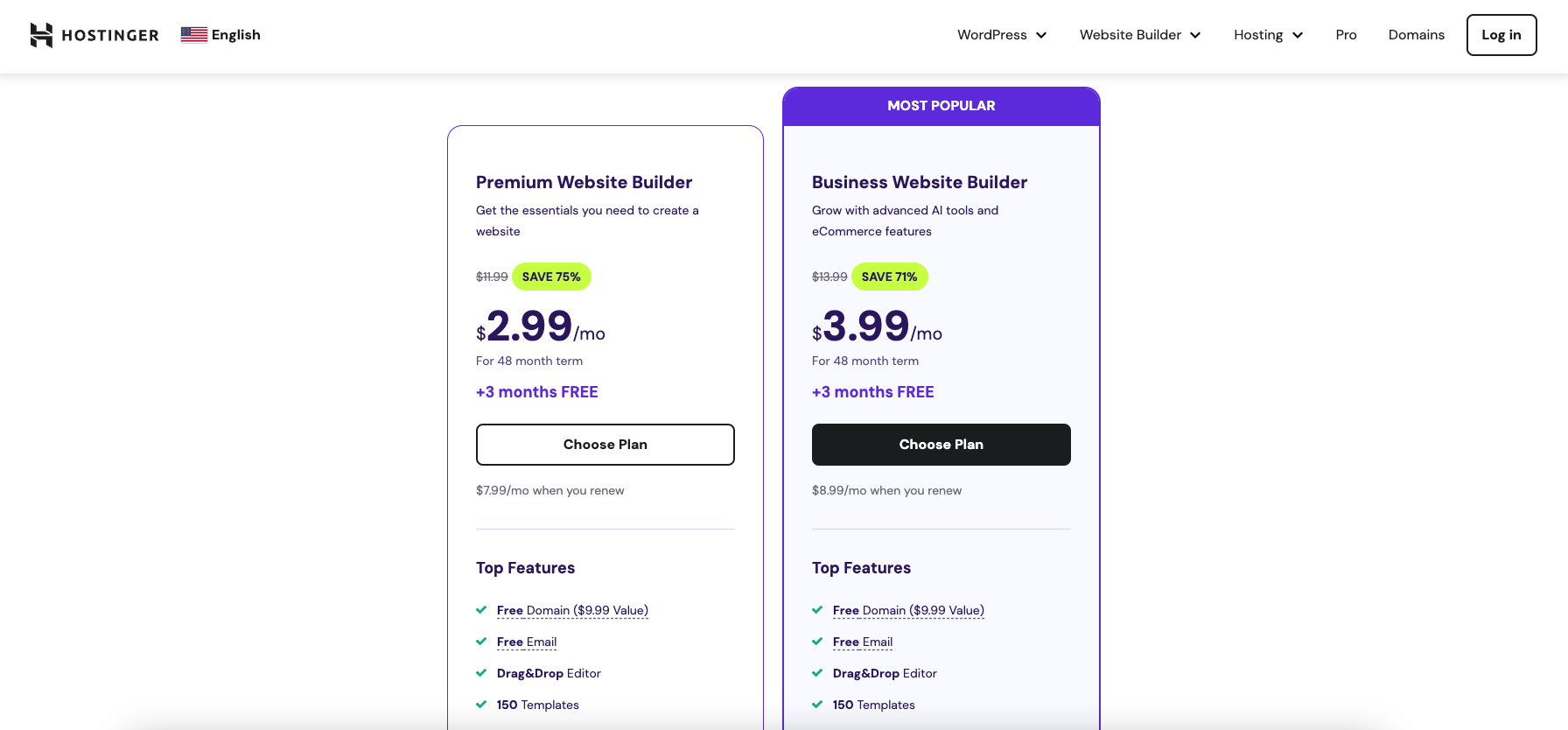This screenshot has width=1568, height=730.
Task: Click Drag&Drop Editor in Business plan
Action: pyautogui.click(x=885, y=673)
